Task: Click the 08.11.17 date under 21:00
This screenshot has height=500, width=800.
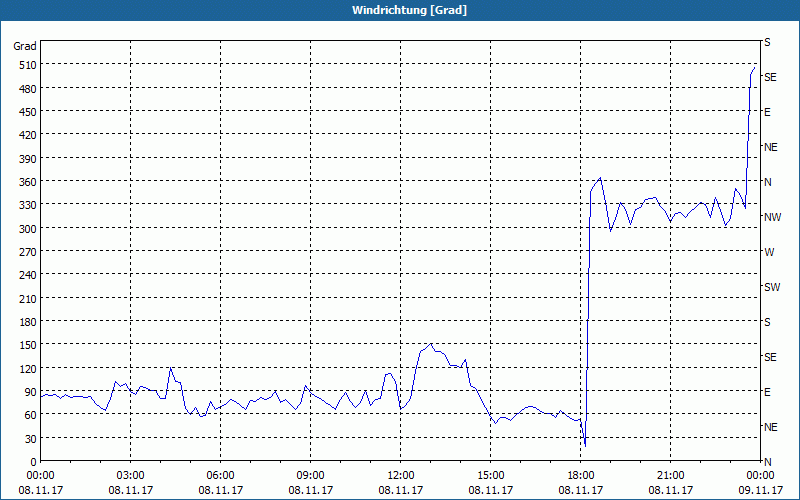Action: 670,491
